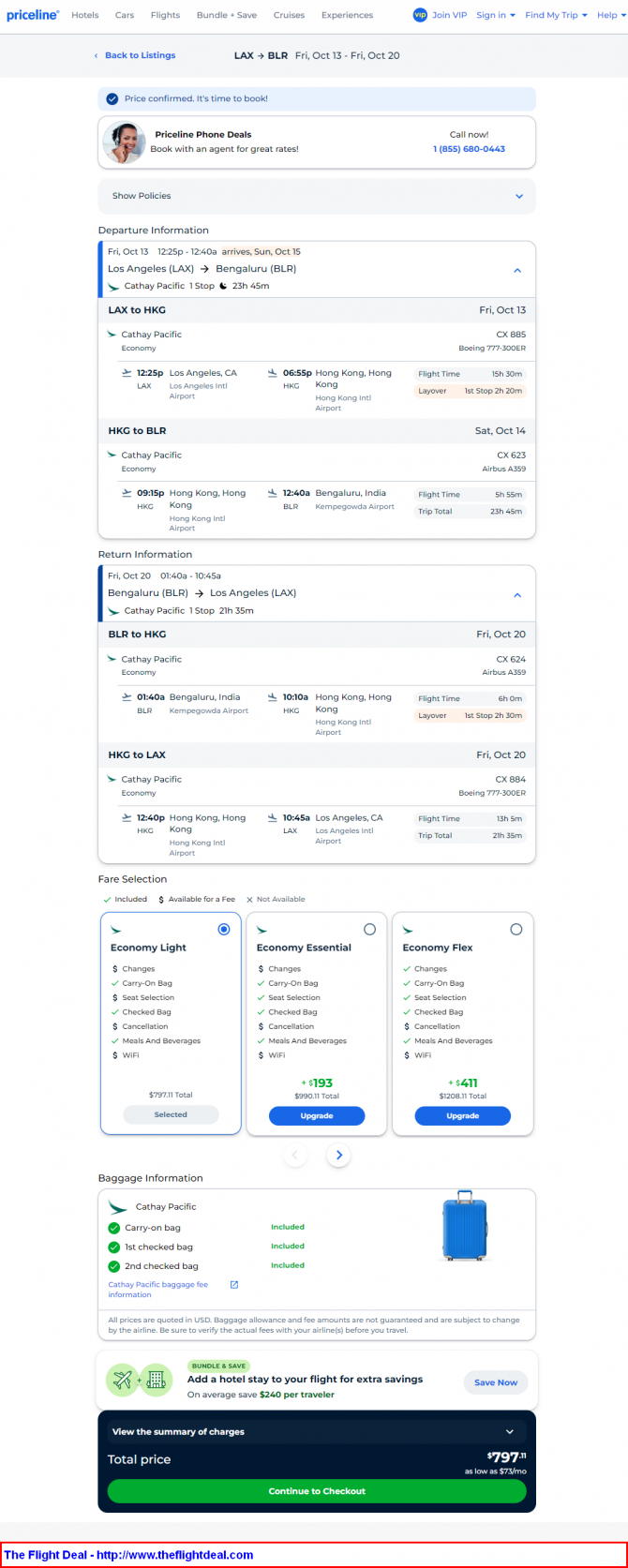The height and width of the screenshot is (1568, 628).
Task: Click the previous fare arrow button
Action: pyautogui.click(x=295, y=1156)
